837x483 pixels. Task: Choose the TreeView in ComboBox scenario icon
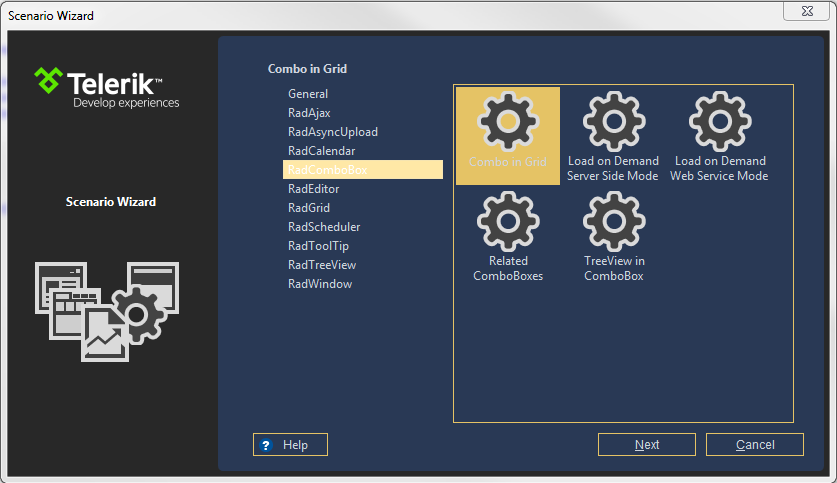coord(614,221)
